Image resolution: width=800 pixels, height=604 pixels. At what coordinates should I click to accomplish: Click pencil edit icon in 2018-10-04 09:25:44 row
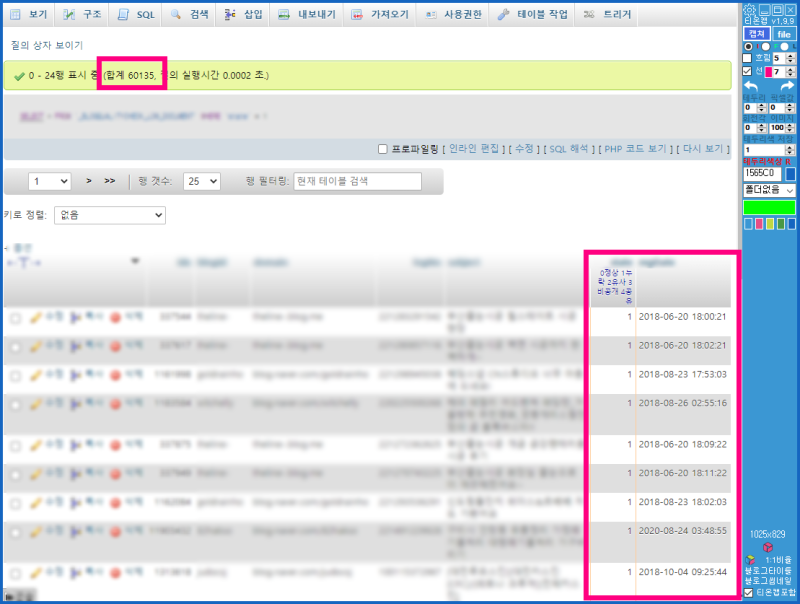point(35,573)
